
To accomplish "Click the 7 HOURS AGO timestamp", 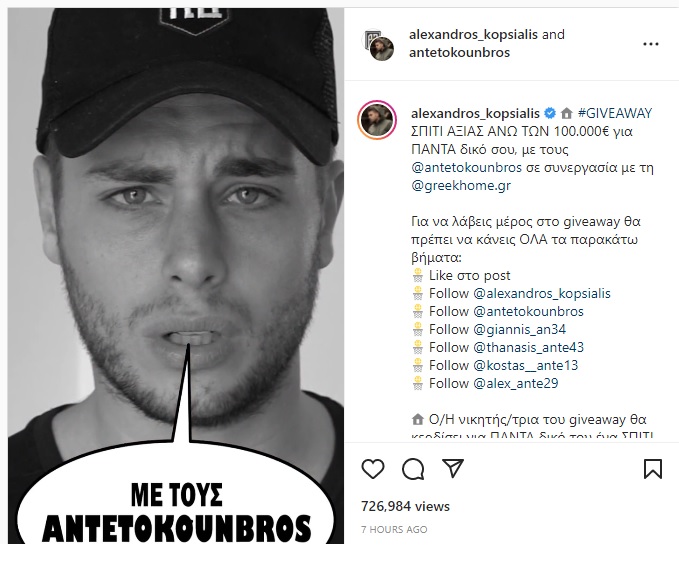I will pos(394,530).
